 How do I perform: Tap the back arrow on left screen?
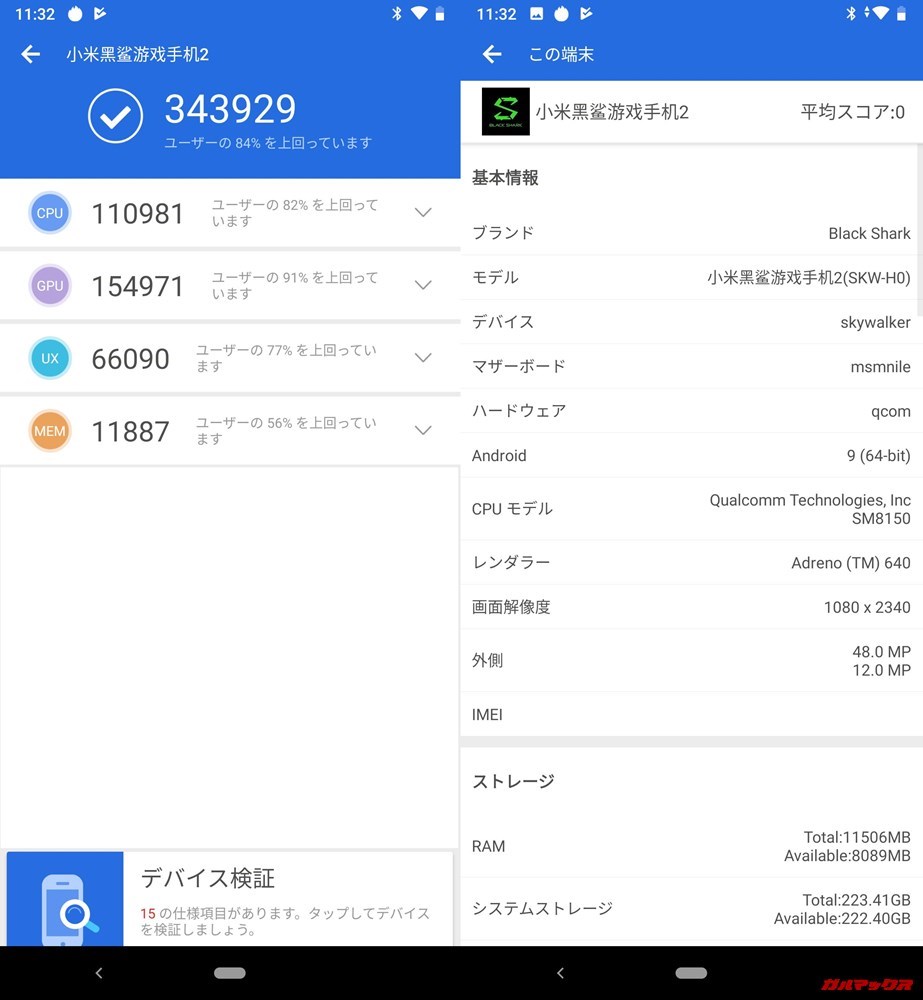[30, 54]
